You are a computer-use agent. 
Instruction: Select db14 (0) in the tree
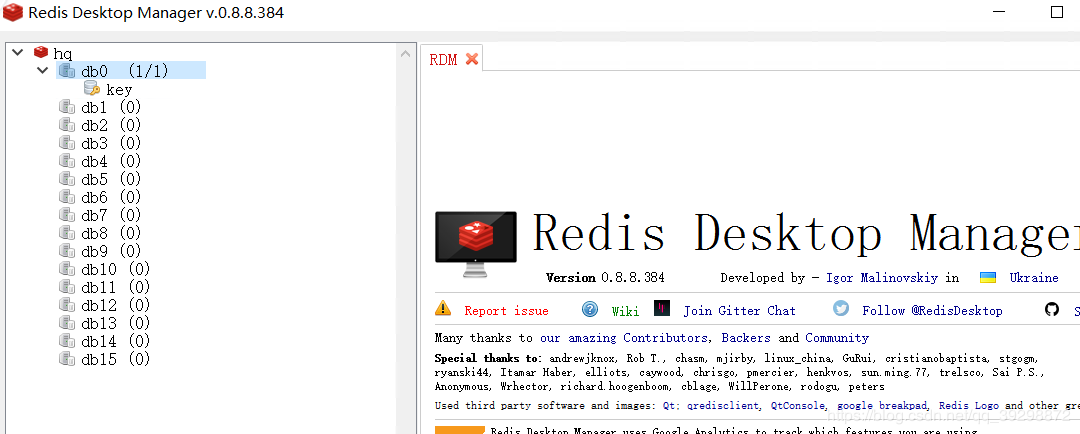click(x=116, y=340)
